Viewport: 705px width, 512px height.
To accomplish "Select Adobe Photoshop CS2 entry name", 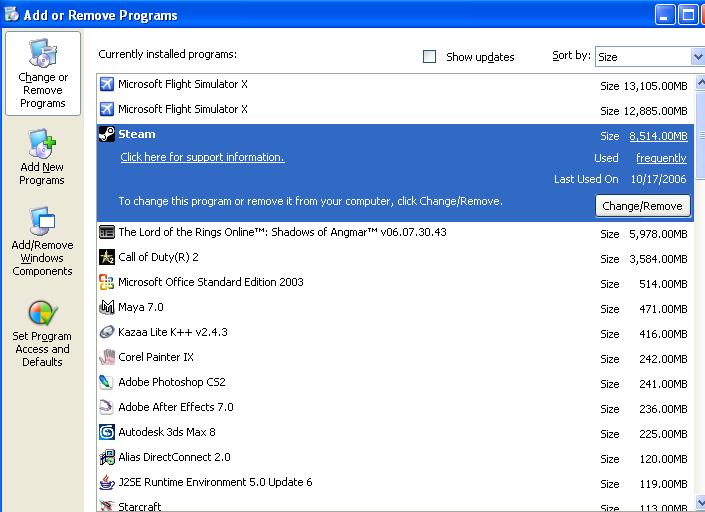I will coord(172,382).
